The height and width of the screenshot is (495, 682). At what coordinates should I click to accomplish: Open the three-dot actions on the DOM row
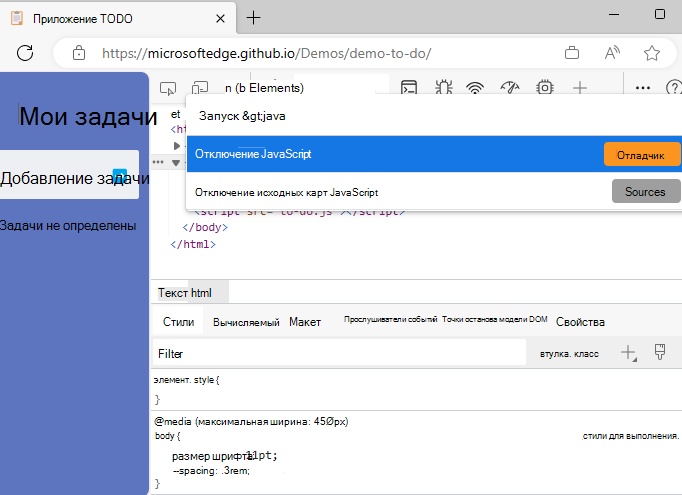coord(158,162)
